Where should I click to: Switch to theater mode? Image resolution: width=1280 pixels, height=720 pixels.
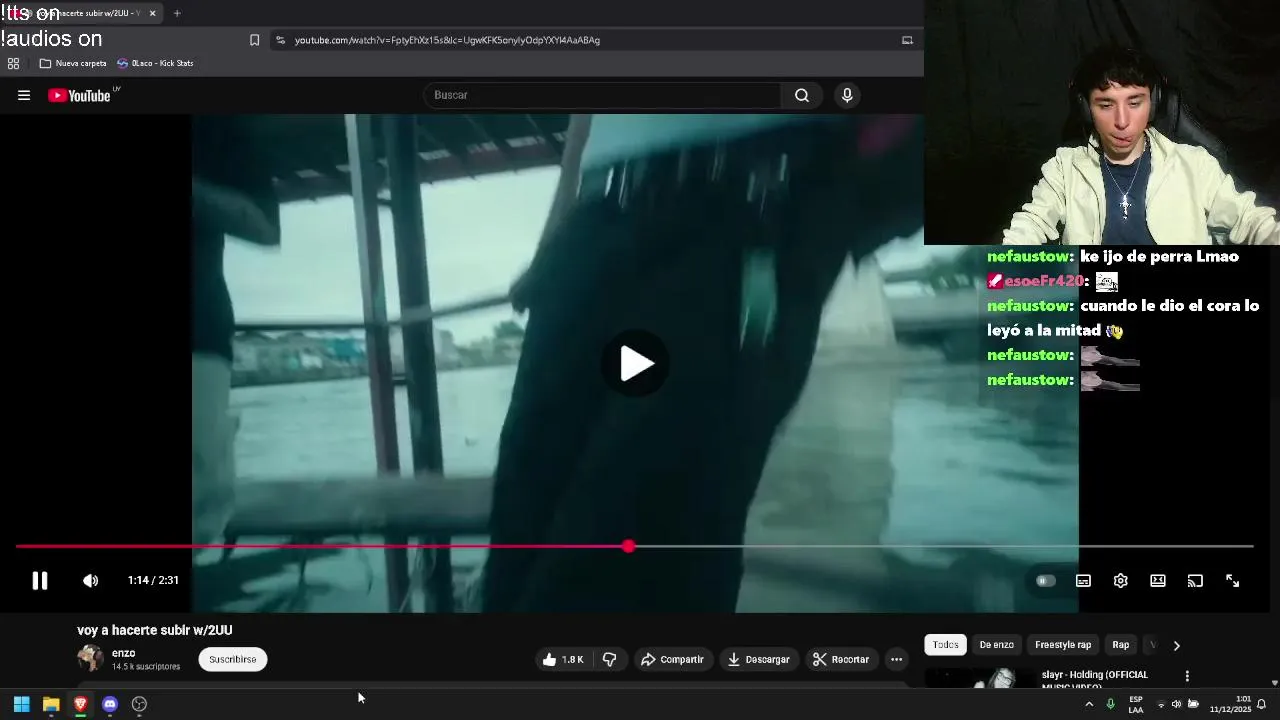click(1158, 580)
